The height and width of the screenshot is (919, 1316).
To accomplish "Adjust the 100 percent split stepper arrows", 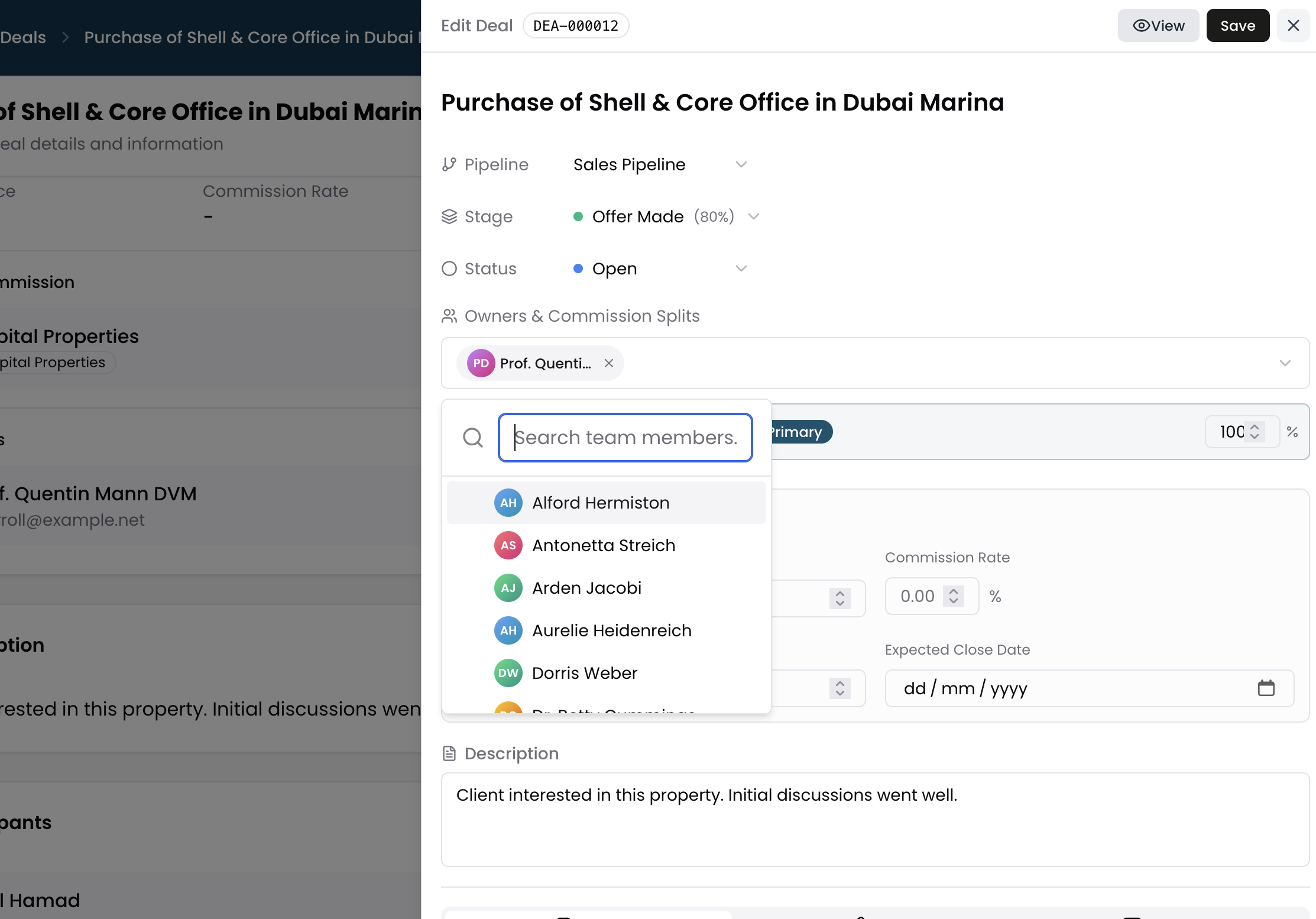I will (1255, 432).
